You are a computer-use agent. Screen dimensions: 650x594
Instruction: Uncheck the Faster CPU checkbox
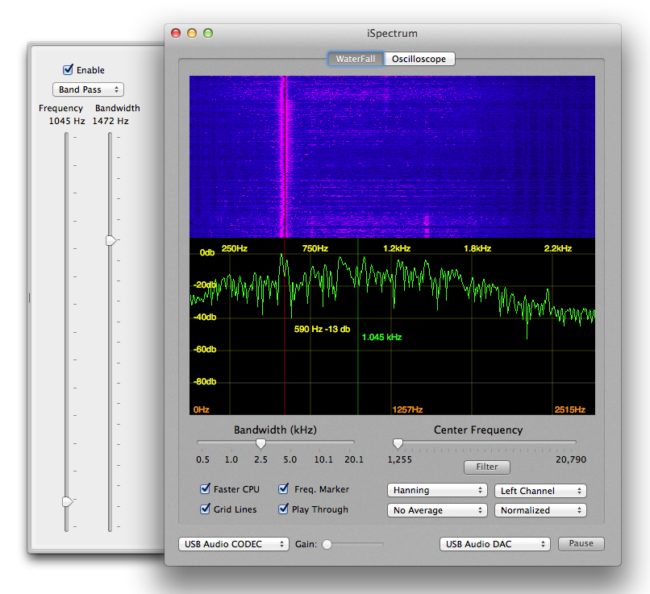[x=205, y=490]
